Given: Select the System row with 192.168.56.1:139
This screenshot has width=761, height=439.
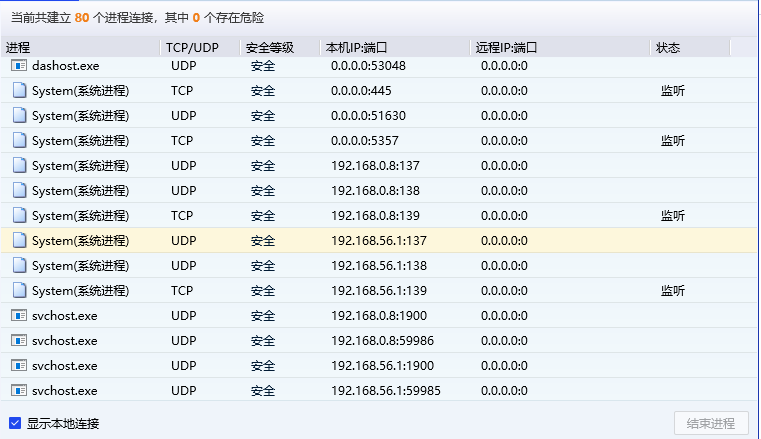Looking at the screenshot, I should (x=300, y=290).
